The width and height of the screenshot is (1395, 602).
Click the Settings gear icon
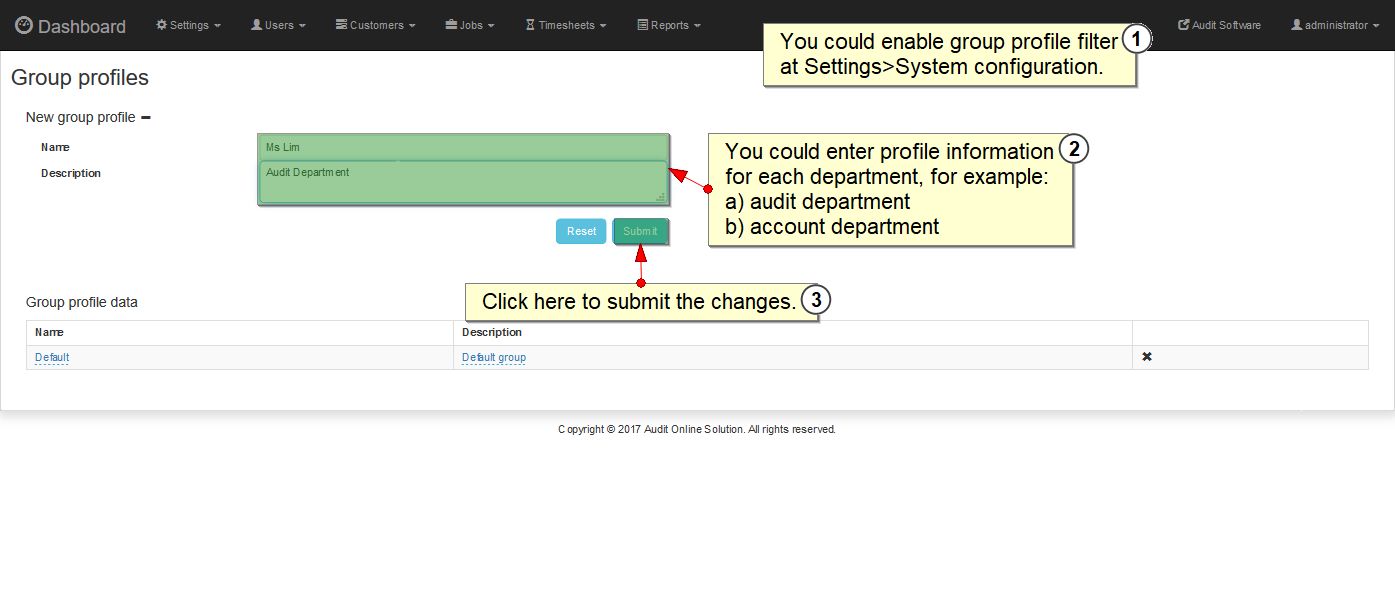coord(162,25)
